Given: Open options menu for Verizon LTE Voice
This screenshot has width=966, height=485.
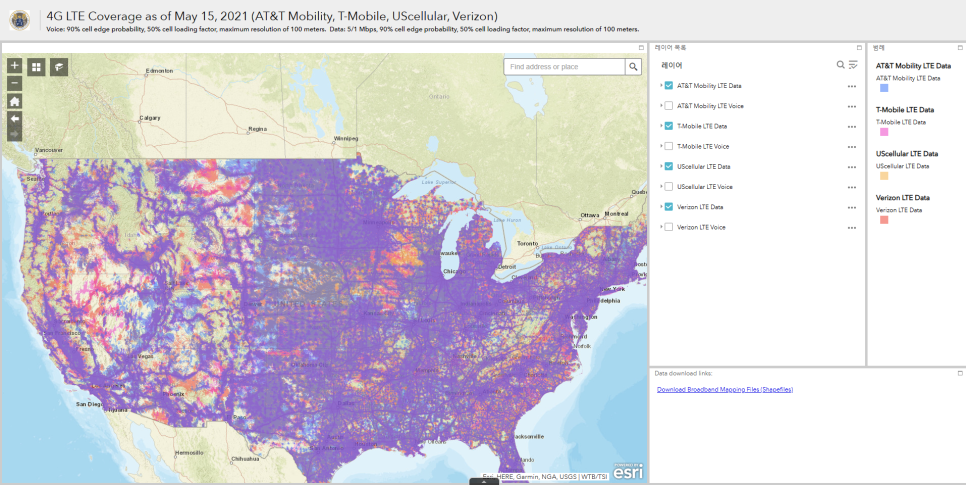Looking at the screenshot, I should click(852, 228).
